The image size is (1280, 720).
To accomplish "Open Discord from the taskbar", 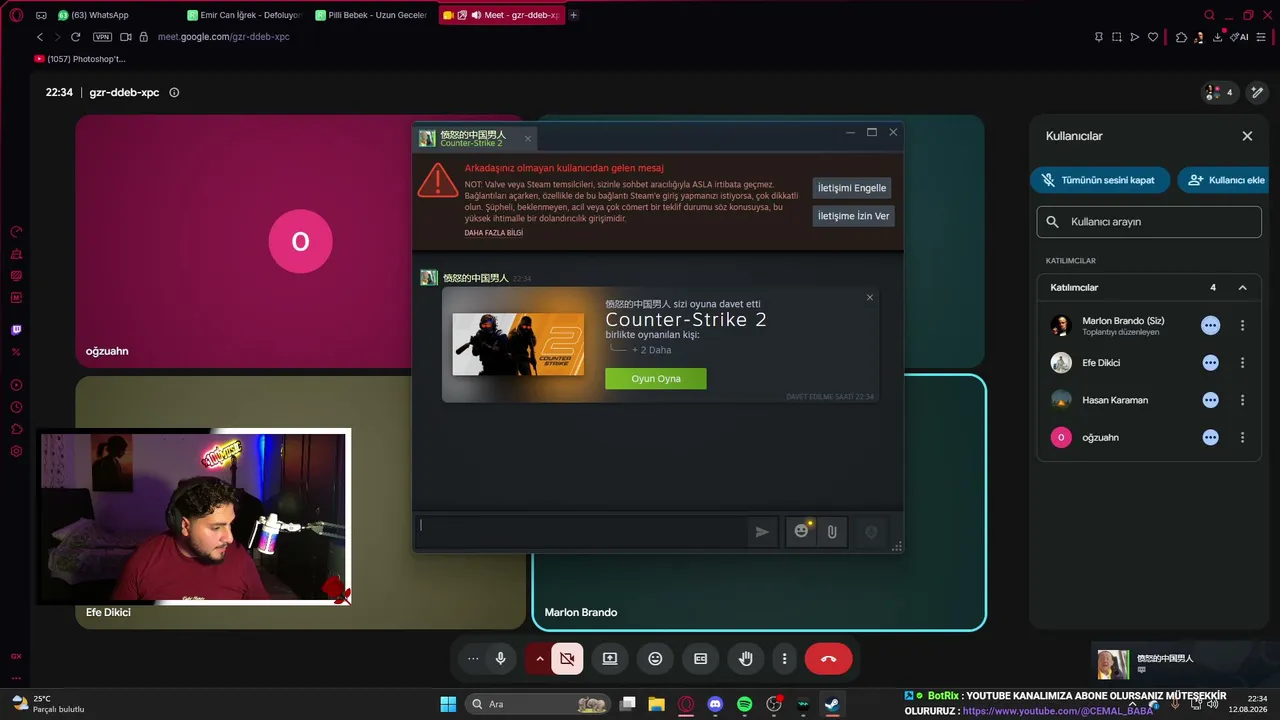I will tap(715, 704).
